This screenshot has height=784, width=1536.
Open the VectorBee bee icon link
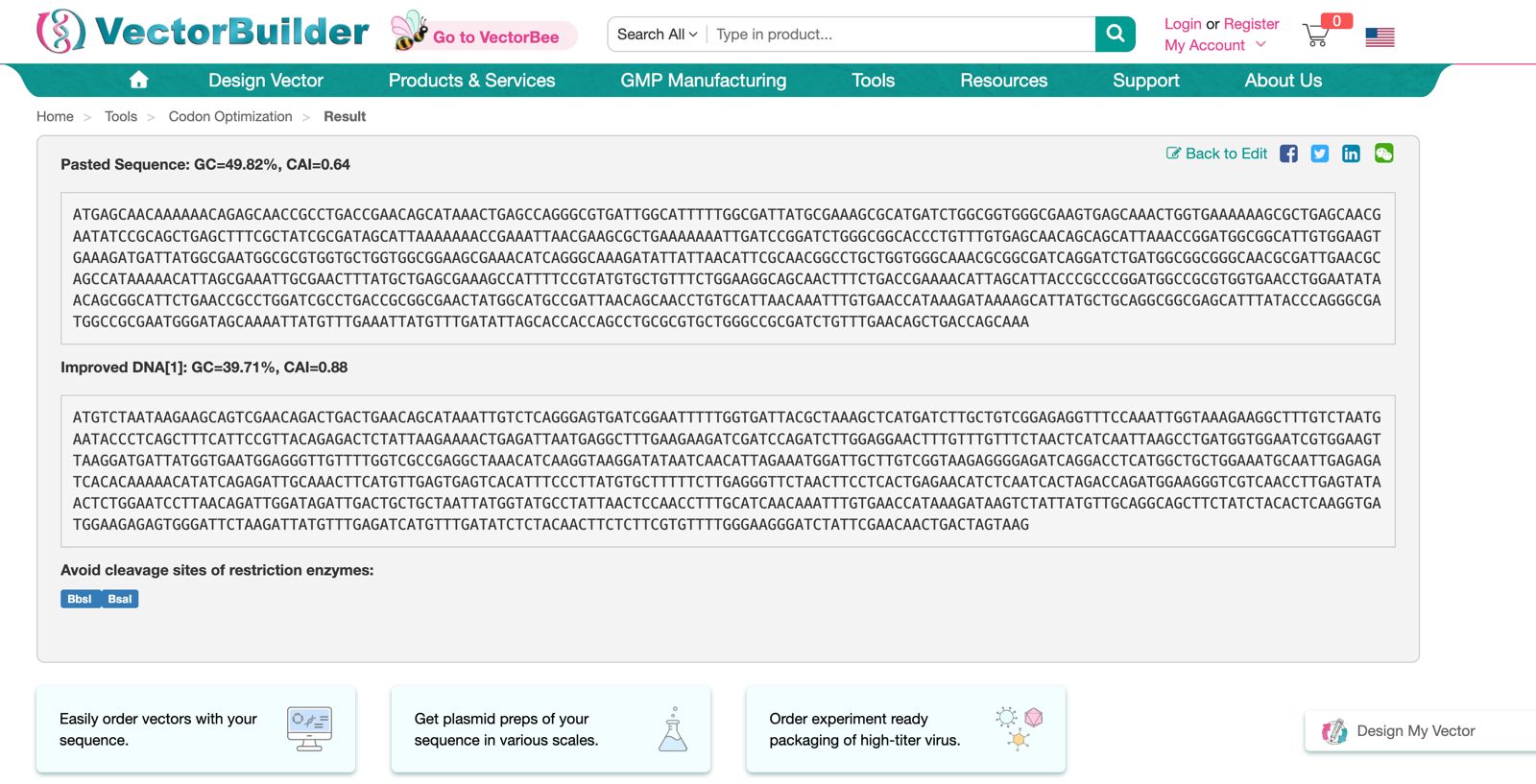point(408,31)
